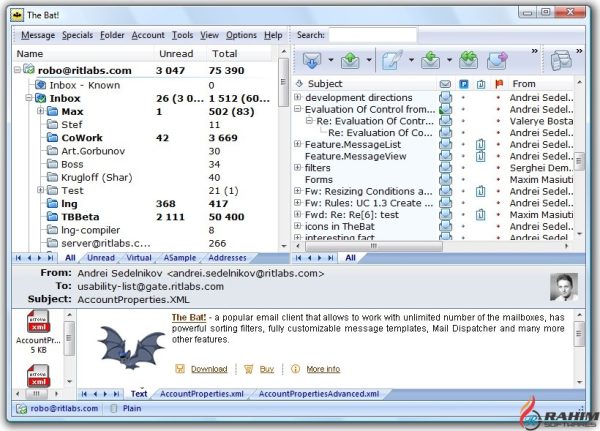Viewport: 600px width, 431px height.
Task: Collapse the Inbox folder node
Action: click(x=29, y=98)
